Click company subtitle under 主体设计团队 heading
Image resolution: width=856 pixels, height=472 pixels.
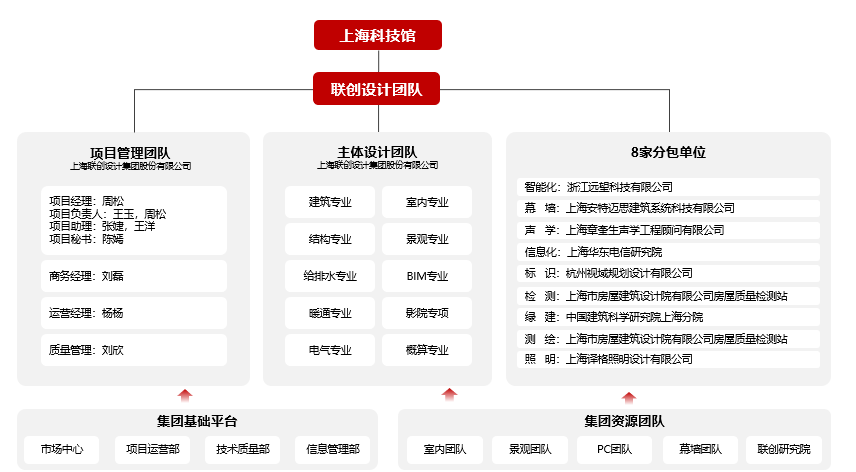[x=377, y=165]
